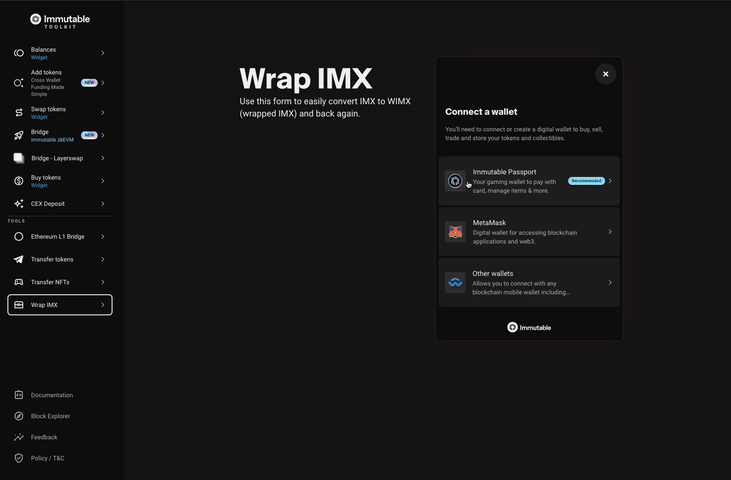This screenshot has height=480, width=731.
Task: Click the MetaMask row chevron arrow
Action: click(610, 232)
